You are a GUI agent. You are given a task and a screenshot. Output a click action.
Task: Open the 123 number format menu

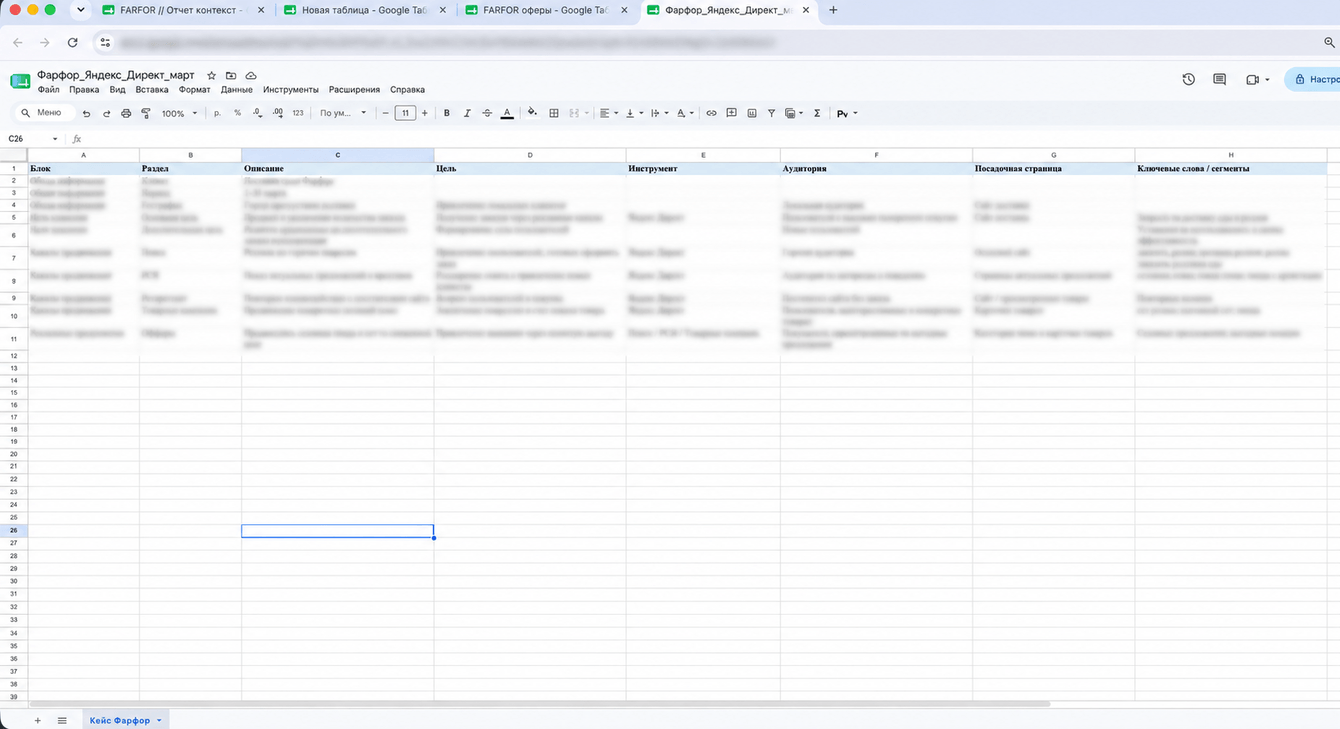coord(298,113)
